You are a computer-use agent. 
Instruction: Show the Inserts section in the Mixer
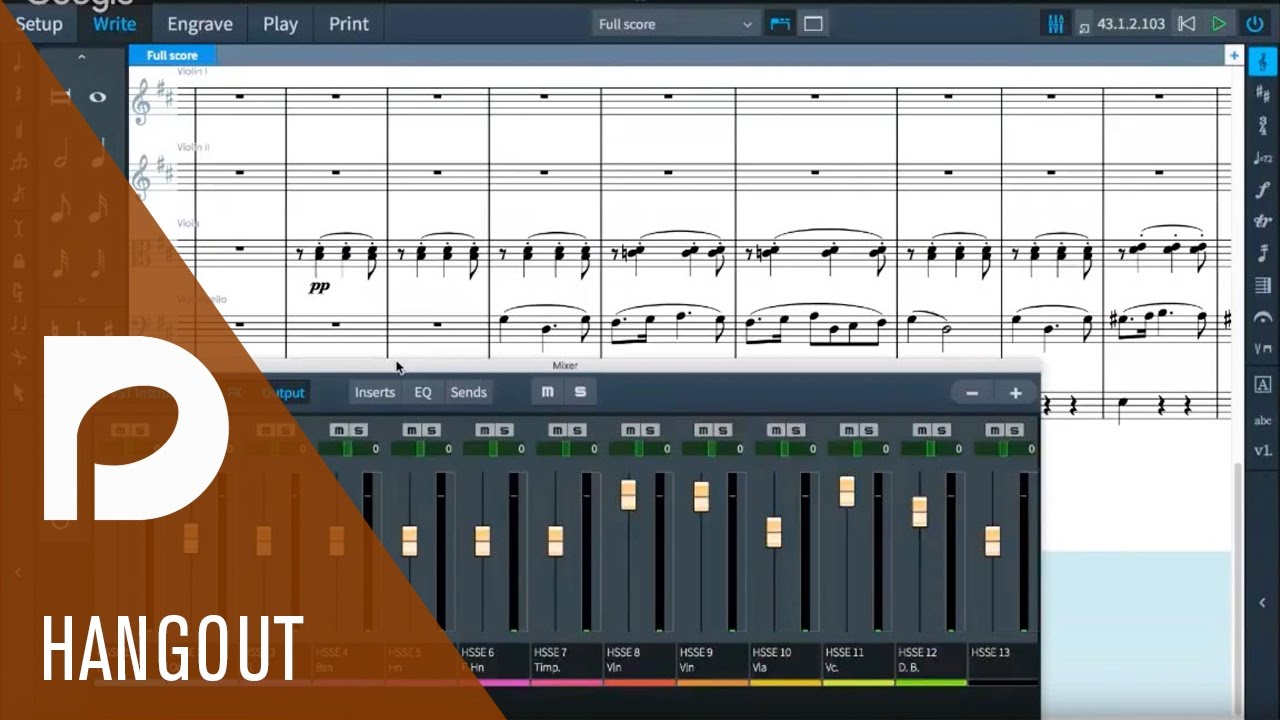point(375,393)
